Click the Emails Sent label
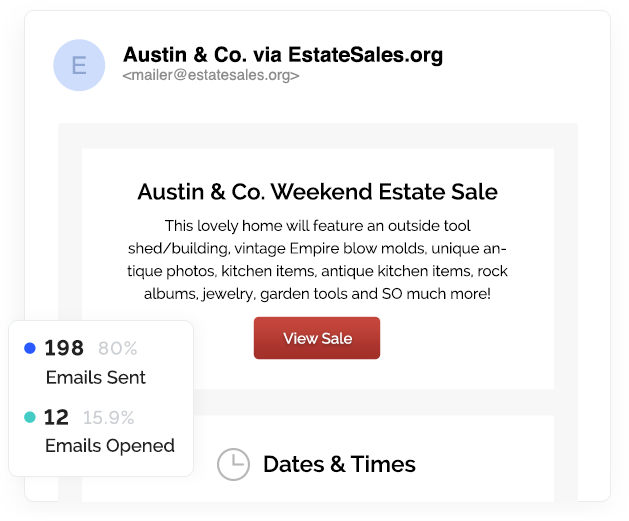 coord(96,377)
